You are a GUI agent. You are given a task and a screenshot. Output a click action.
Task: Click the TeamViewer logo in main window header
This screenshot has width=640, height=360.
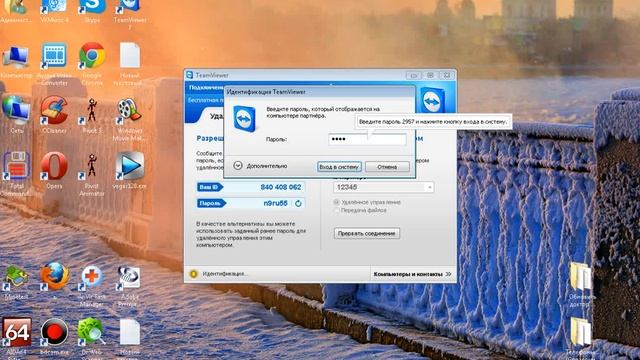pos(432,100)
